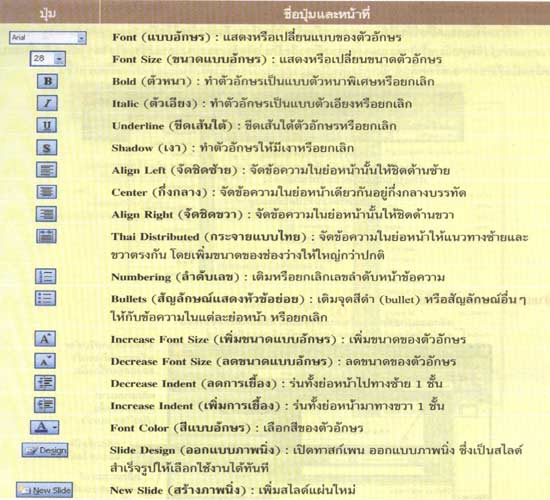
Task: Open the Arial font dropdown arrow
Action: coord(81,38)
